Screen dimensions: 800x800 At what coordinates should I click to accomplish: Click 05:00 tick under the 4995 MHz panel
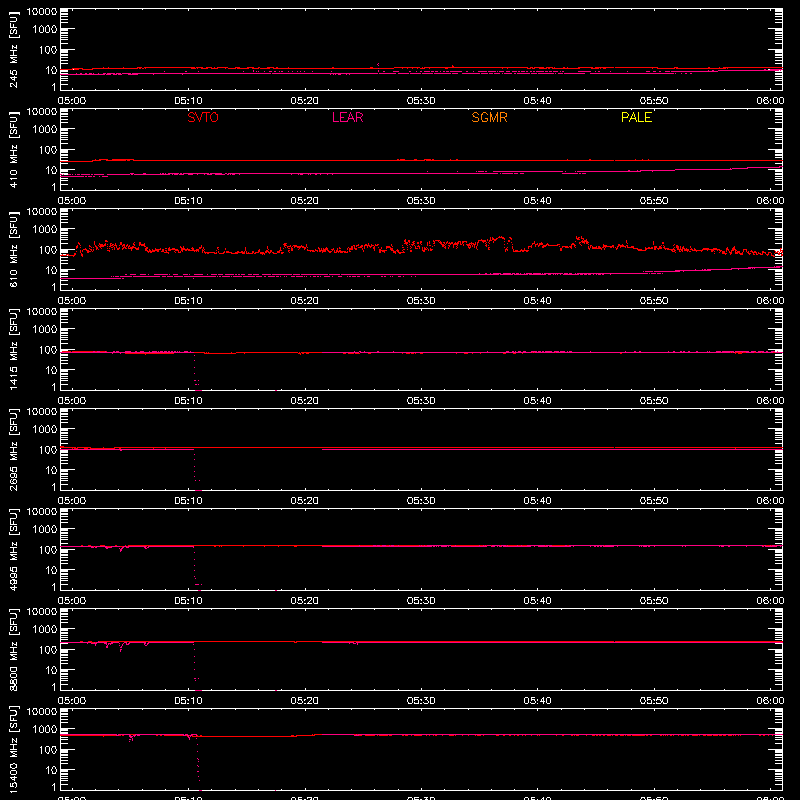pos(72,601)
